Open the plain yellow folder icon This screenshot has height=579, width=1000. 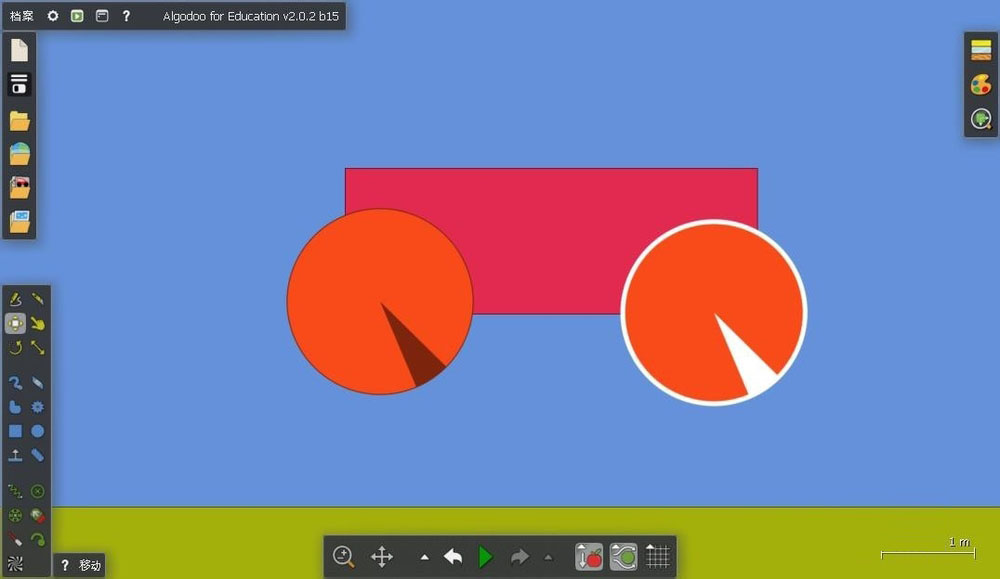click(19, 121)
